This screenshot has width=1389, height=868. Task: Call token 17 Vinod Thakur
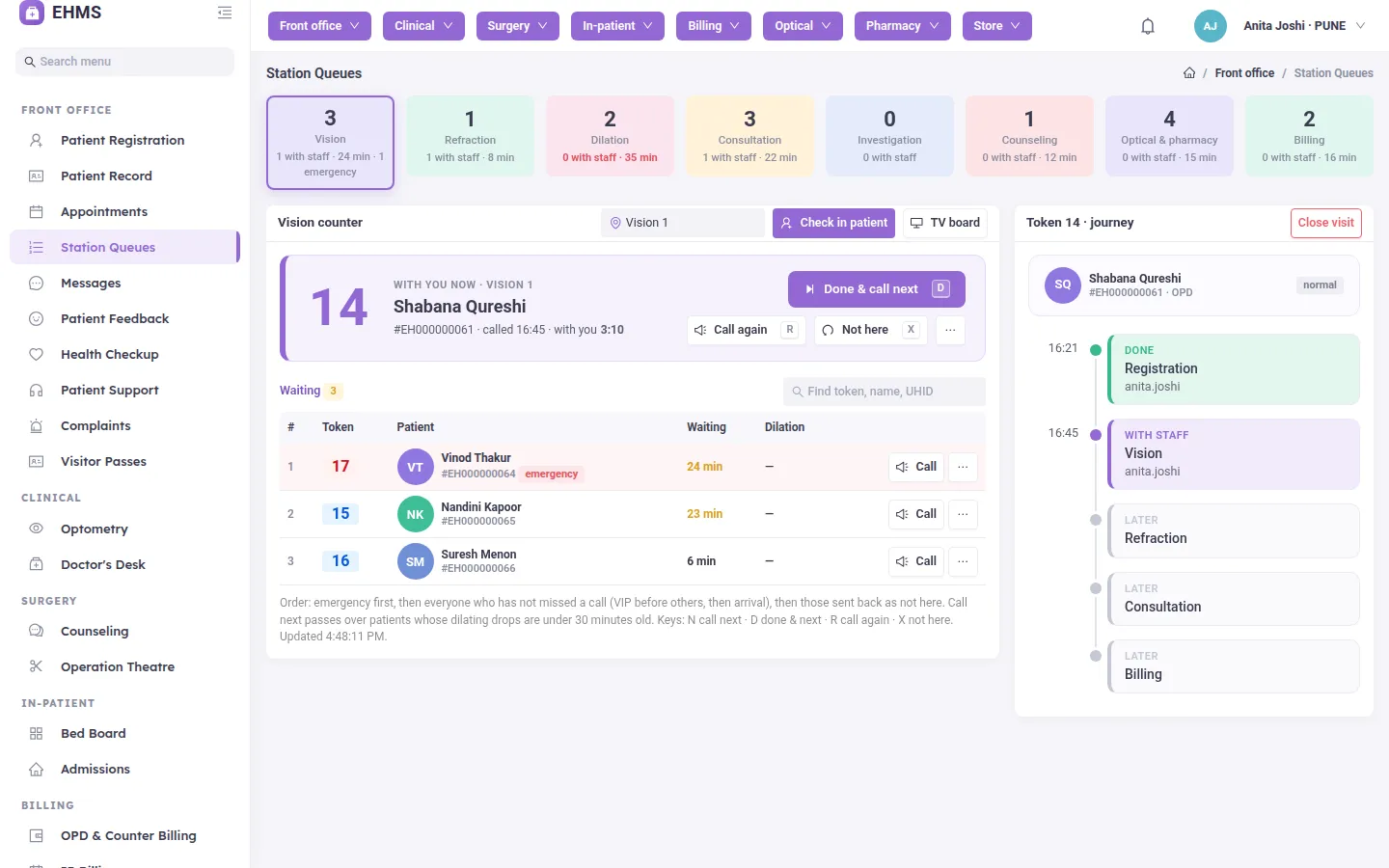pos(916,467)
